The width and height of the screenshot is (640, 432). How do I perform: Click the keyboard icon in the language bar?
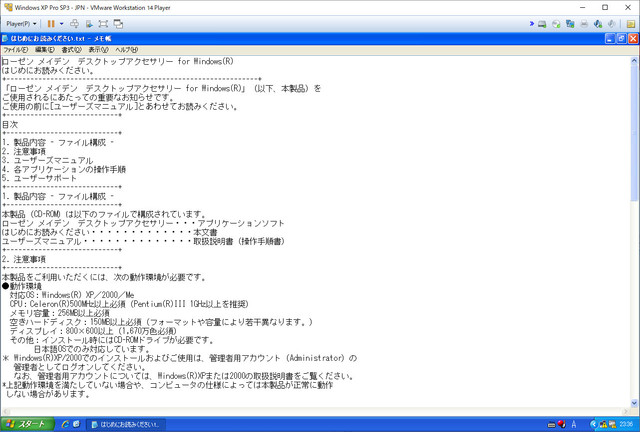coord(551,425)
